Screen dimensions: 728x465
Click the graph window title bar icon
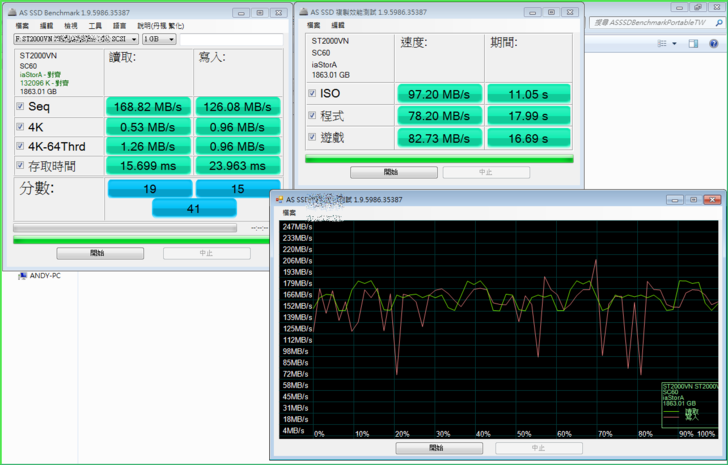coord(278,199)
